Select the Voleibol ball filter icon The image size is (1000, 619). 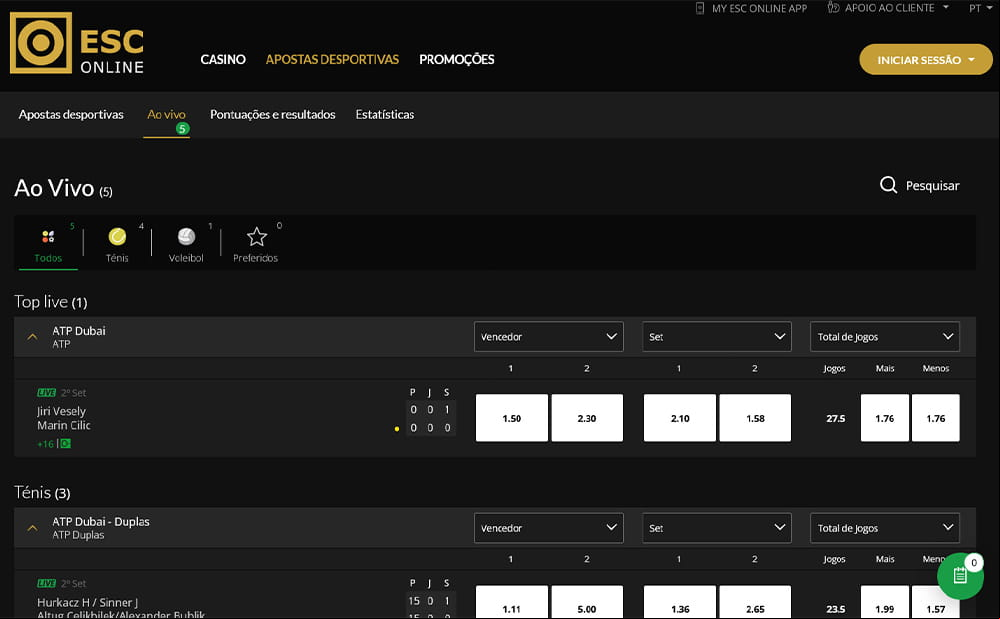(x=186, y=237)
